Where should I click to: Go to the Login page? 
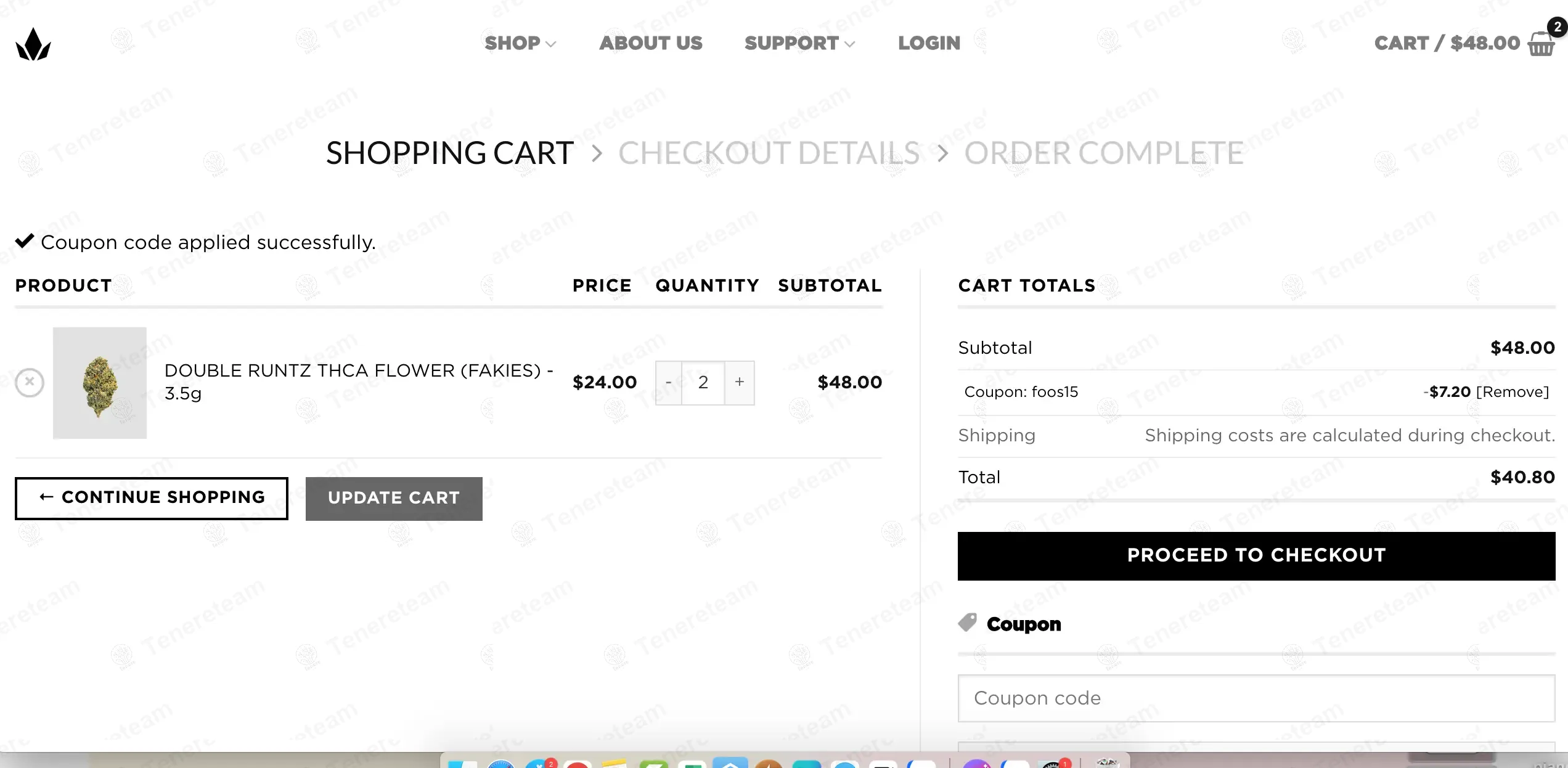click(929, 43)
